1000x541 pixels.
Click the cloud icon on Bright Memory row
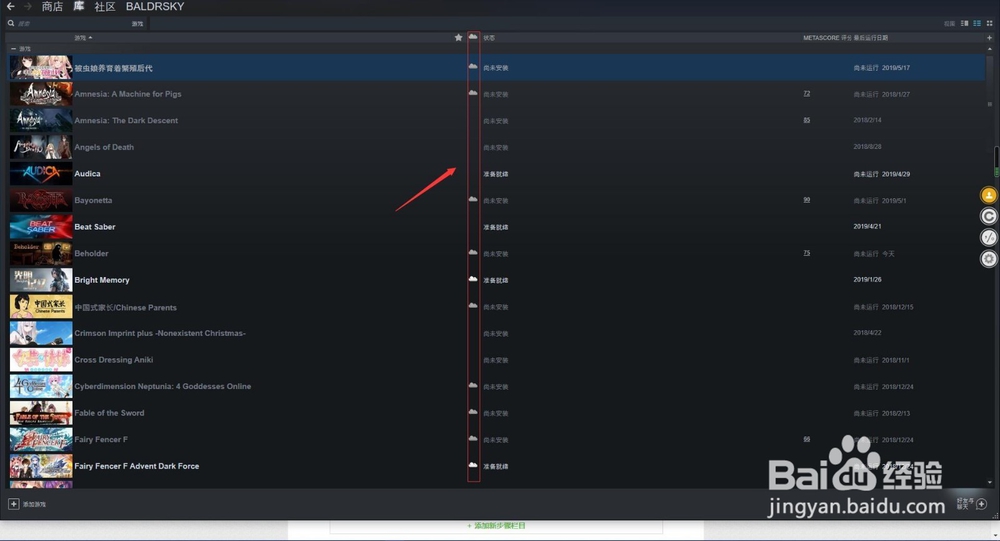[x=473, y=279]
